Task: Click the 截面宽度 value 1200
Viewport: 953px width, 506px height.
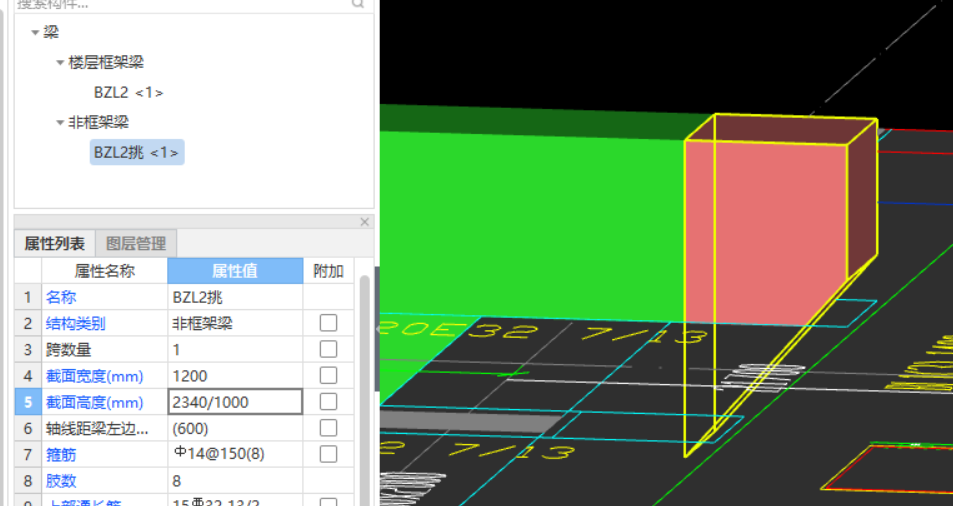Action: coord(235,376)
